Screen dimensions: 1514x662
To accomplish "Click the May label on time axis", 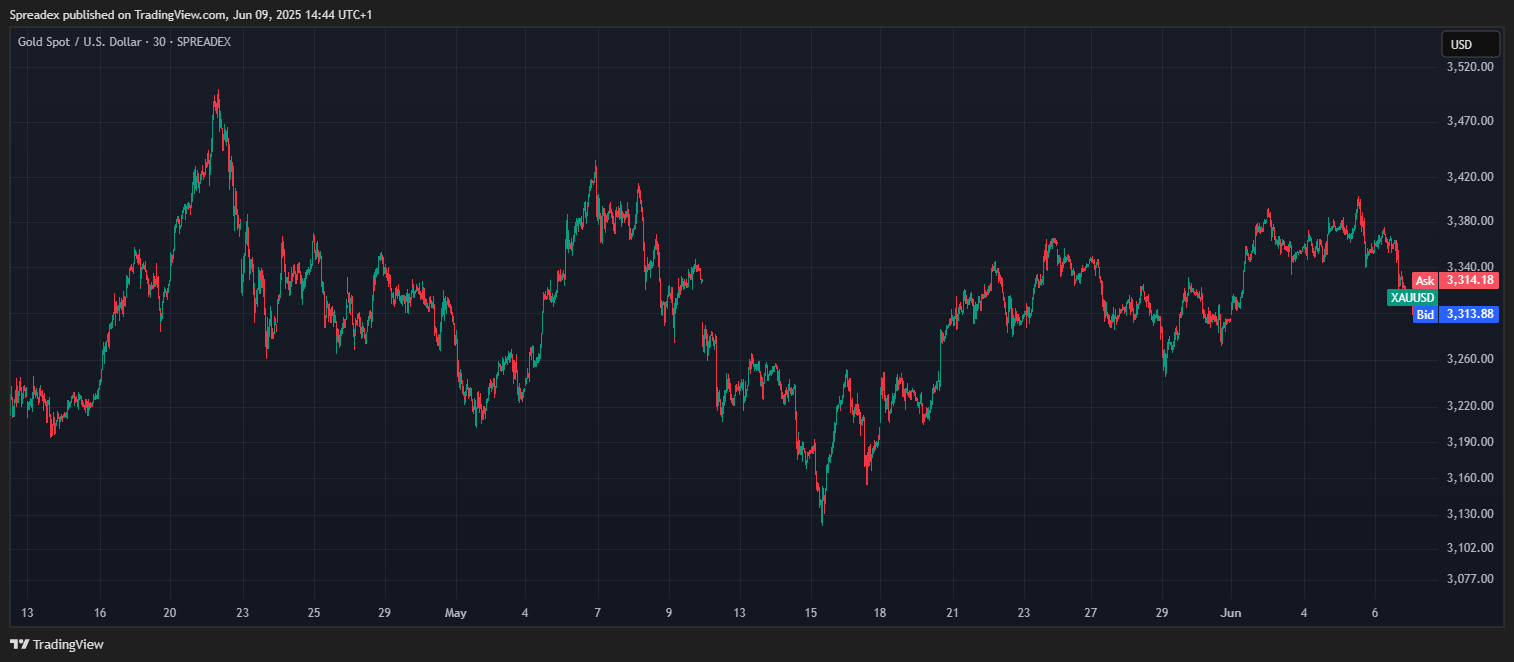I will point(456,613).
